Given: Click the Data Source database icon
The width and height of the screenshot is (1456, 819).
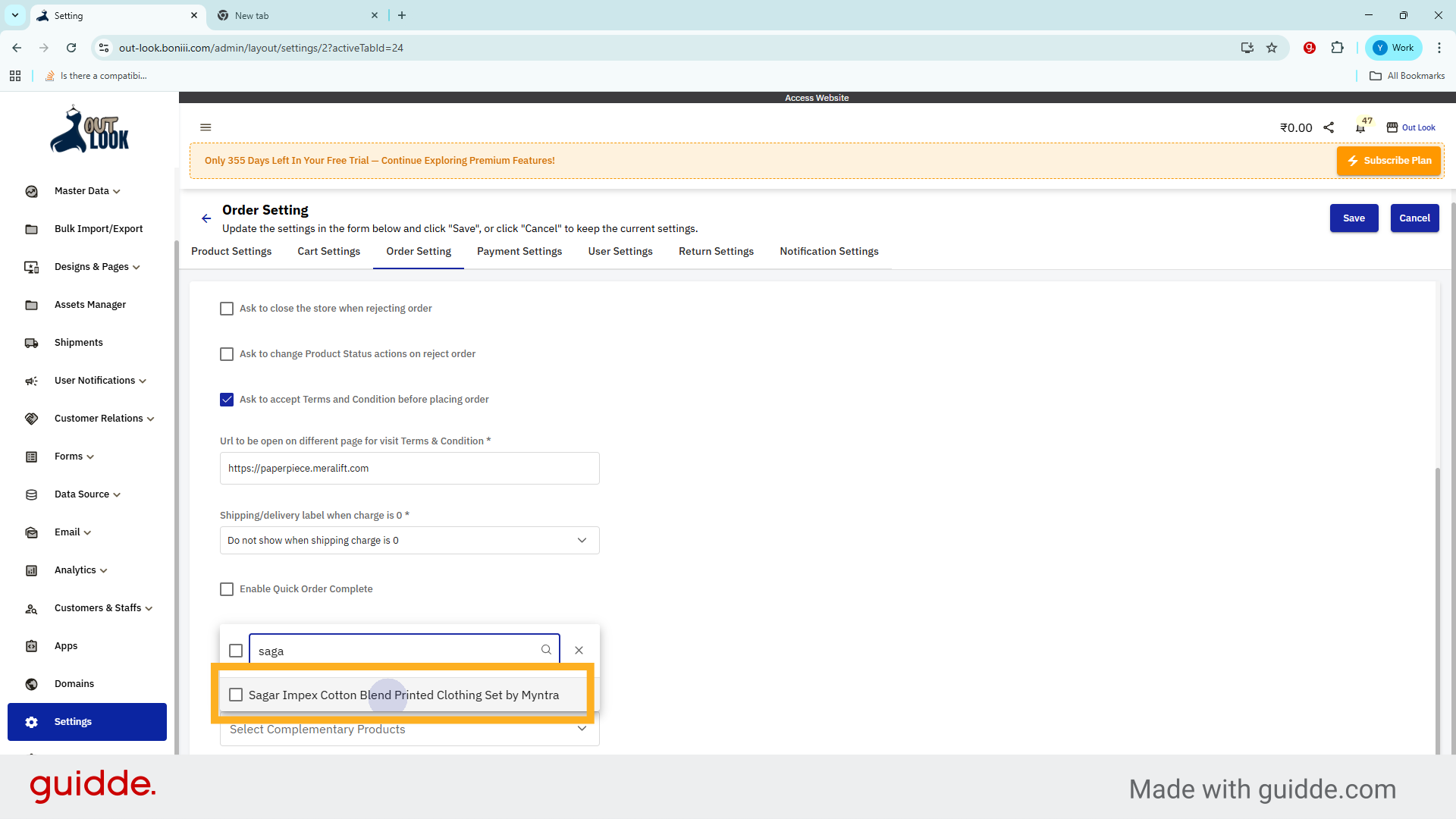Looking at the screenshot, I should [x=31, y=494].
